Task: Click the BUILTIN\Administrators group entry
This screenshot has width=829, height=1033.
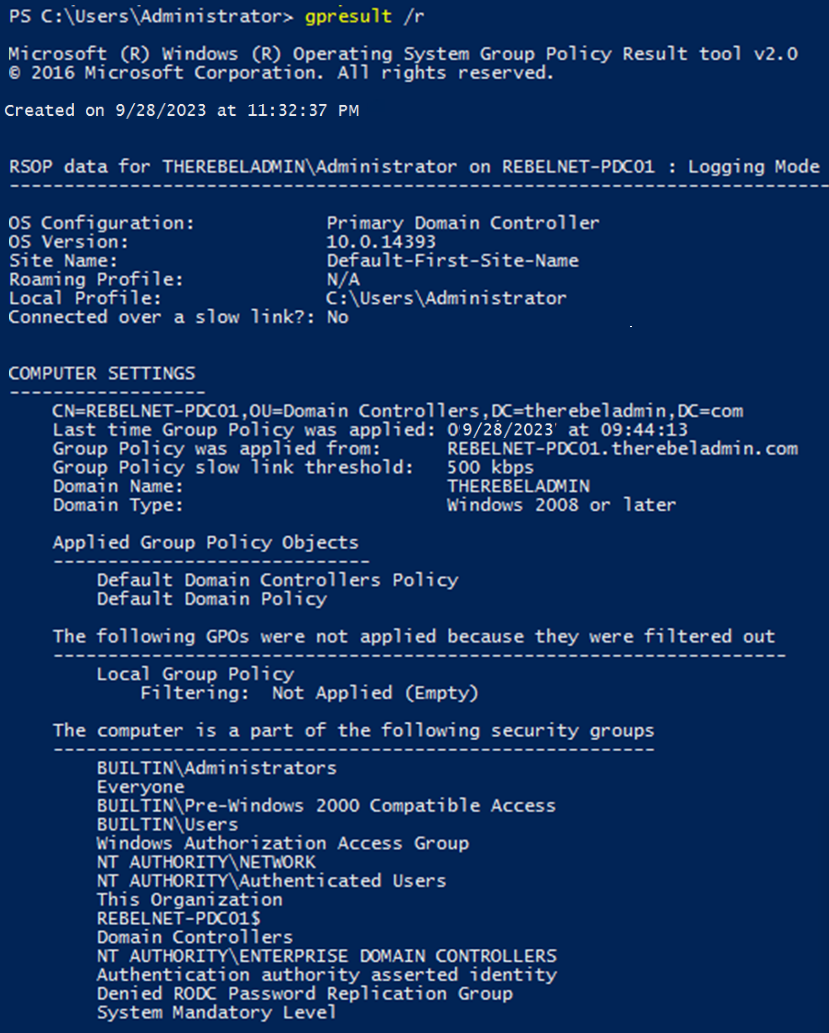Action: point(216,768)
